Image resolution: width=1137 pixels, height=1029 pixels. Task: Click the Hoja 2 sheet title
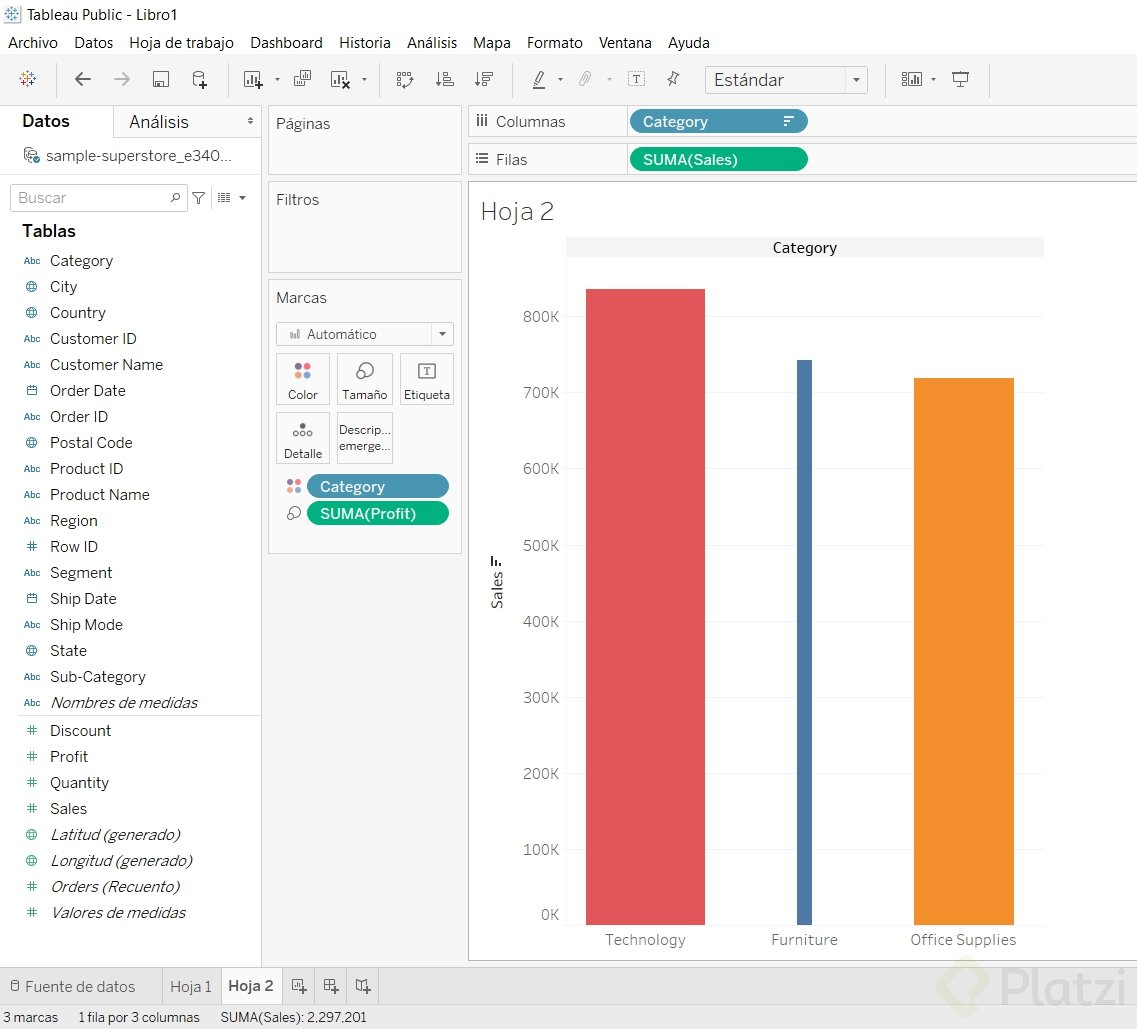(517, 211)
